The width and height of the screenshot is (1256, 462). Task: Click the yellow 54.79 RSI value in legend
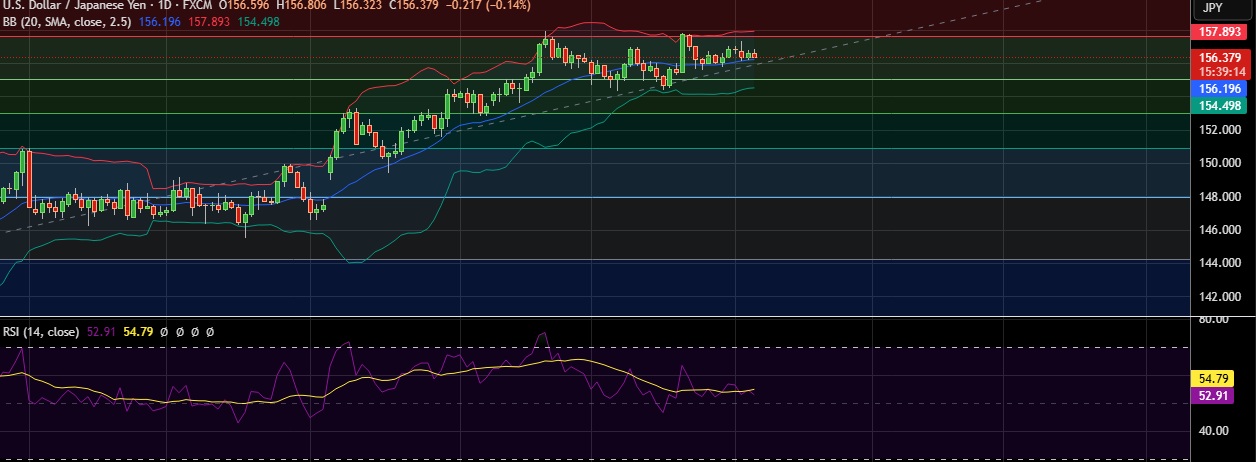138,331
